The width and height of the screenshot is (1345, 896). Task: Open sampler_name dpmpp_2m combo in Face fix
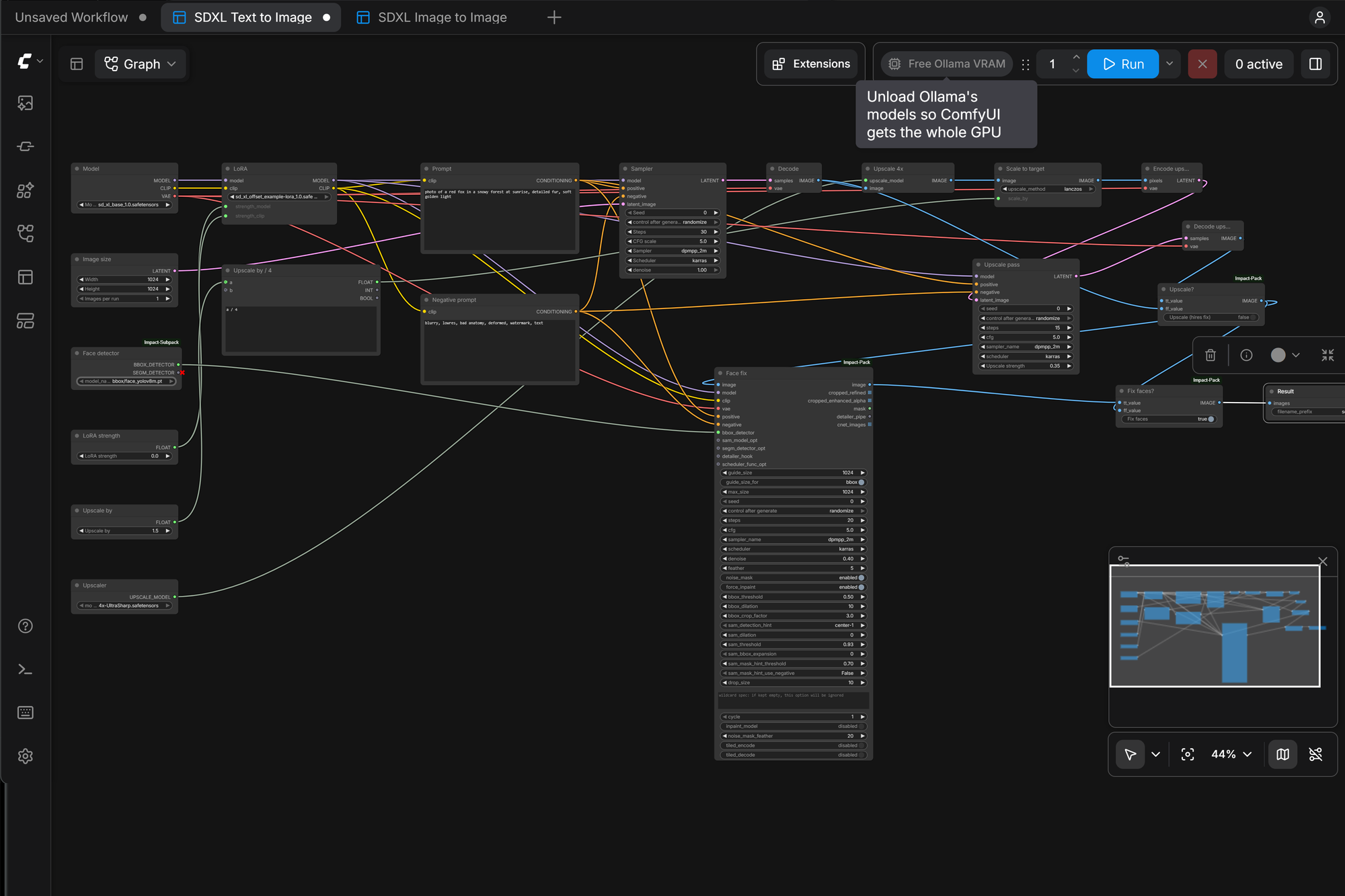tap(794, 539)
